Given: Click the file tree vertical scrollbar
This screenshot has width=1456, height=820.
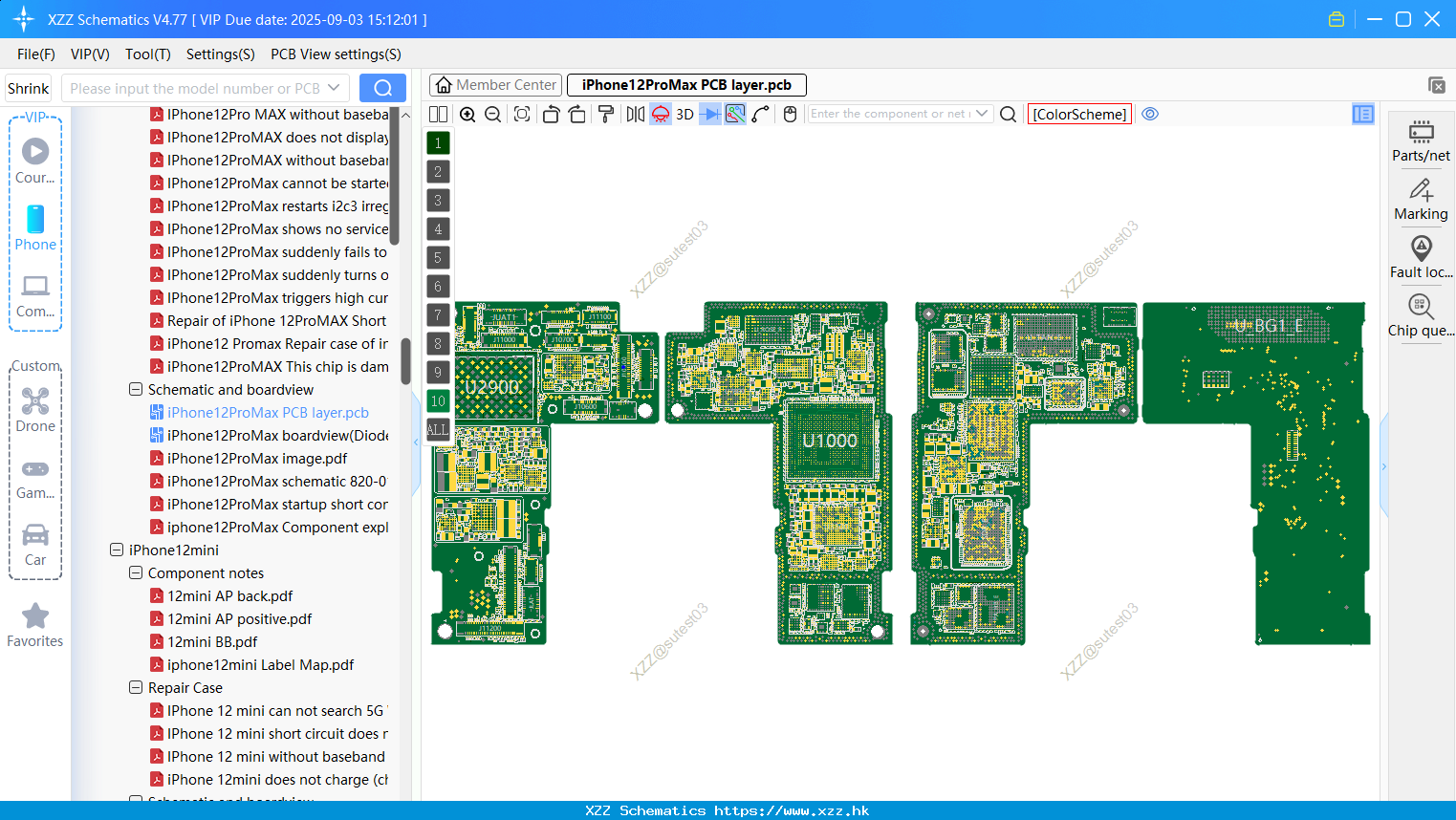Looking at the screenshot, I should click(405, 361).
